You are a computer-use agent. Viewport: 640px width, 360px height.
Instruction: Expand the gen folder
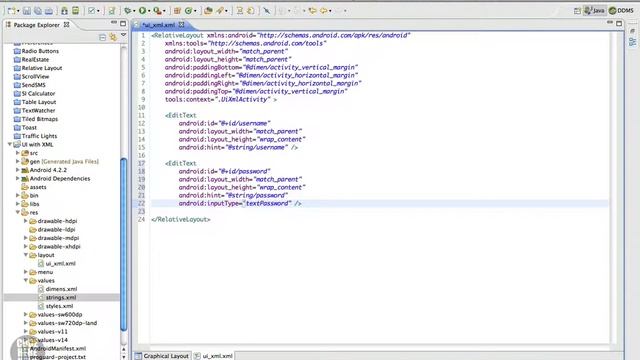pyautogui.click(x=18, y=162)
